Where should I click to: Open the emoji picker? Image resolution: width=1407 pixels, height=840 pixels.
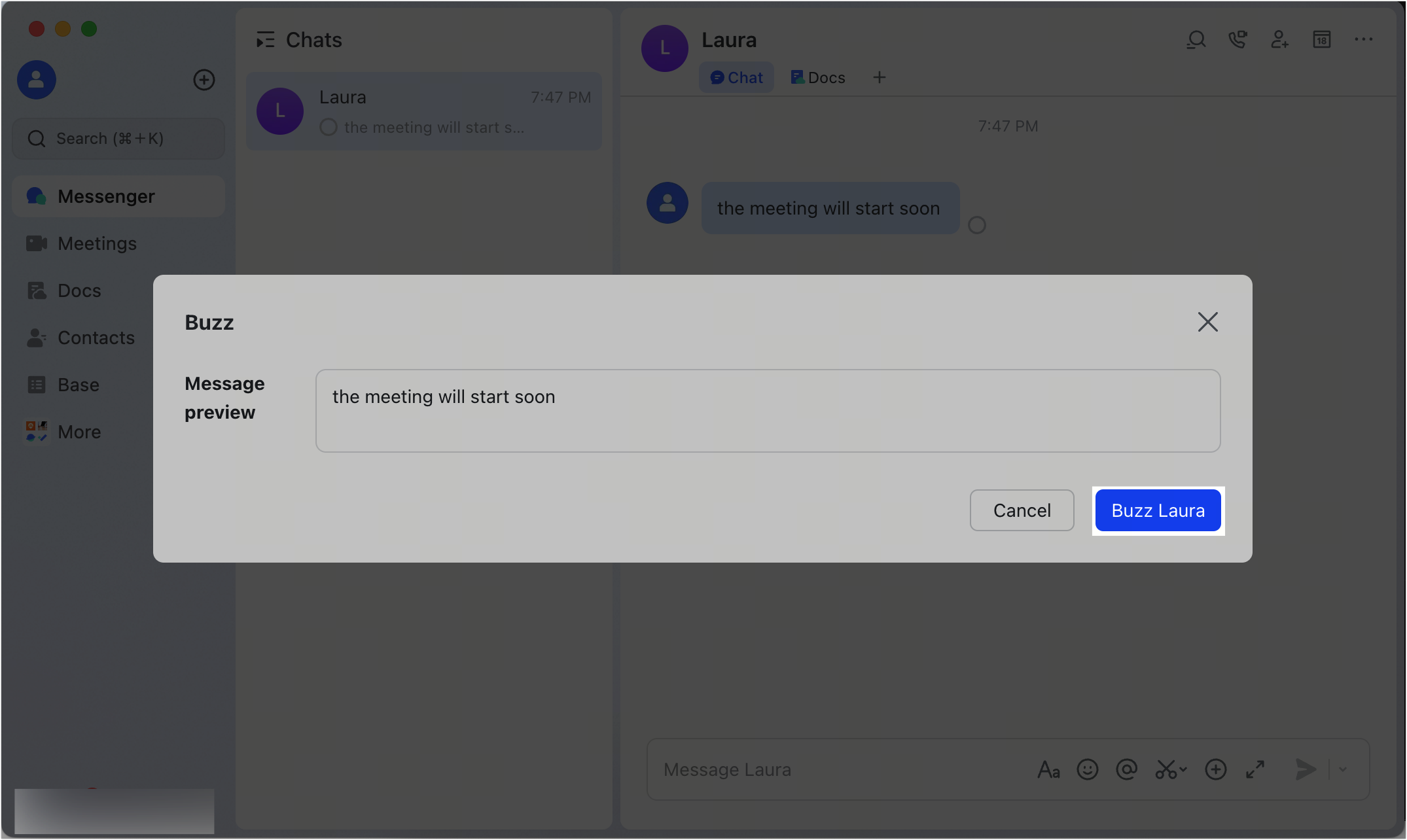coord(1088,769)
